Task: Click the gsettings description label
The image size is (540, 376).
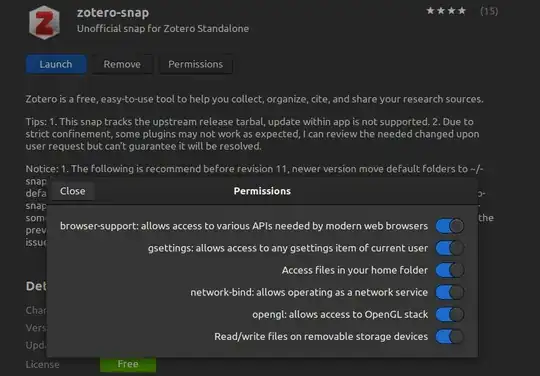Action: click(x=288, y=248)
